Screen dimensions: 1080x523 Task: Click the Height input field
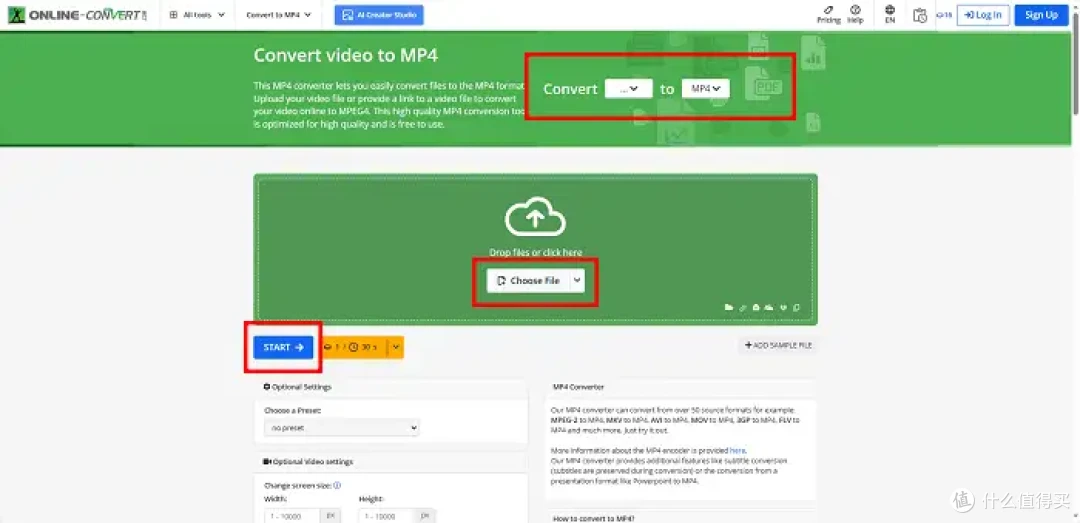click(x=386, y=515)
